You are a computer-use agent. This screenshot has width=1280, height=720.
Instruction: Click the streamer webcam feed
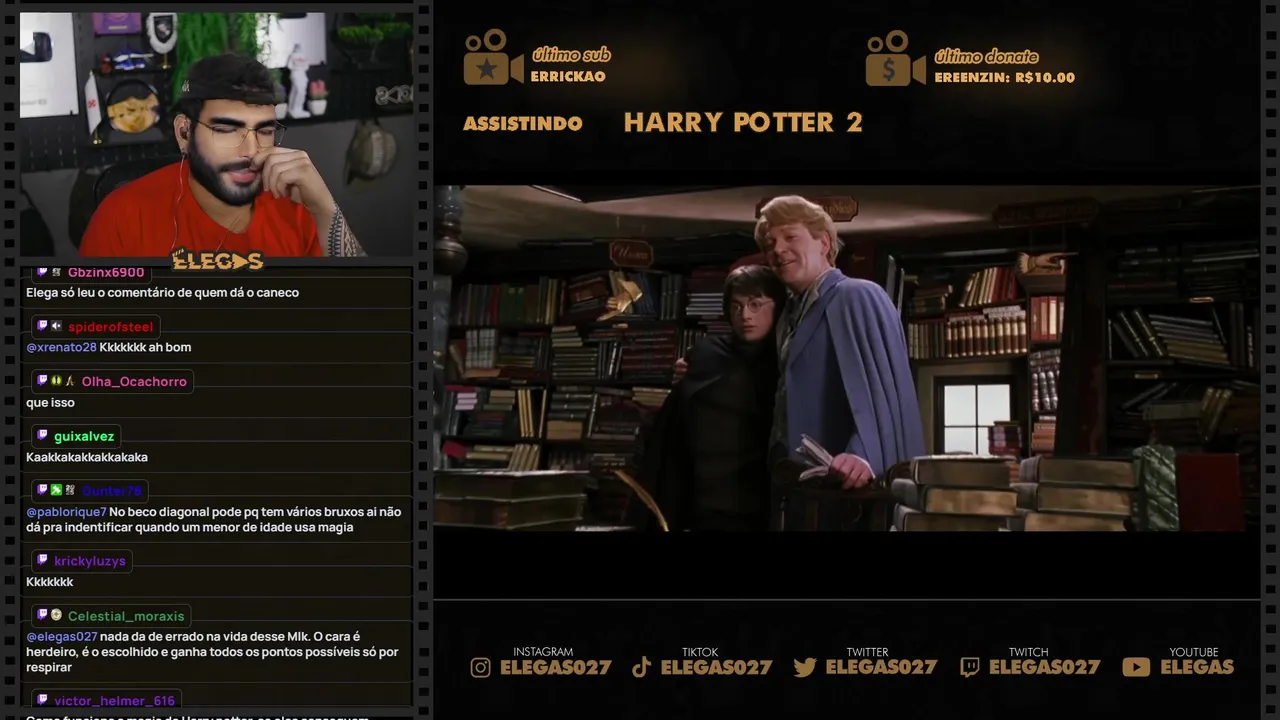click(x=216, y=134)
